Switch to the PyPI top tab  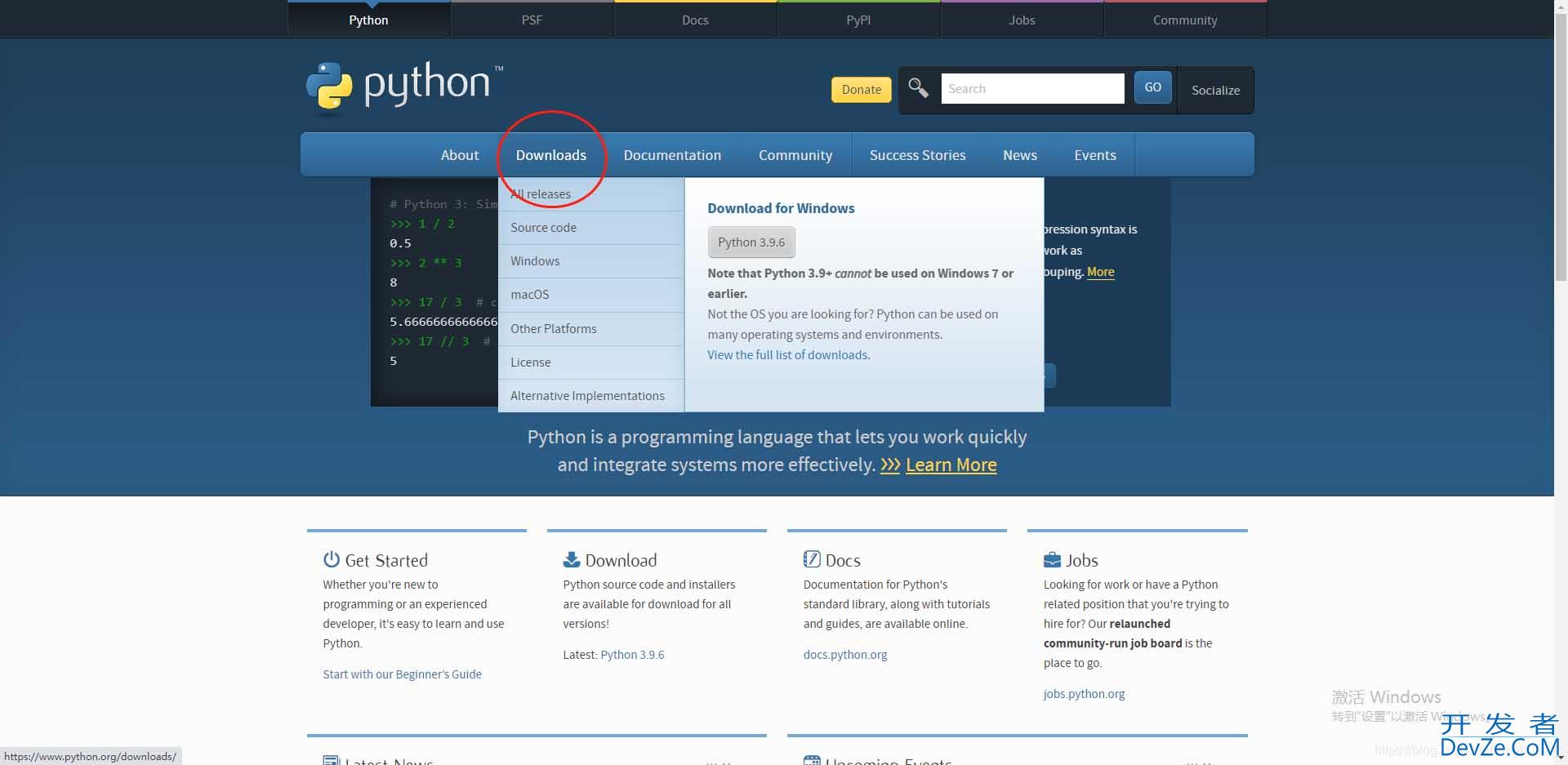click(x=857, y=20)
